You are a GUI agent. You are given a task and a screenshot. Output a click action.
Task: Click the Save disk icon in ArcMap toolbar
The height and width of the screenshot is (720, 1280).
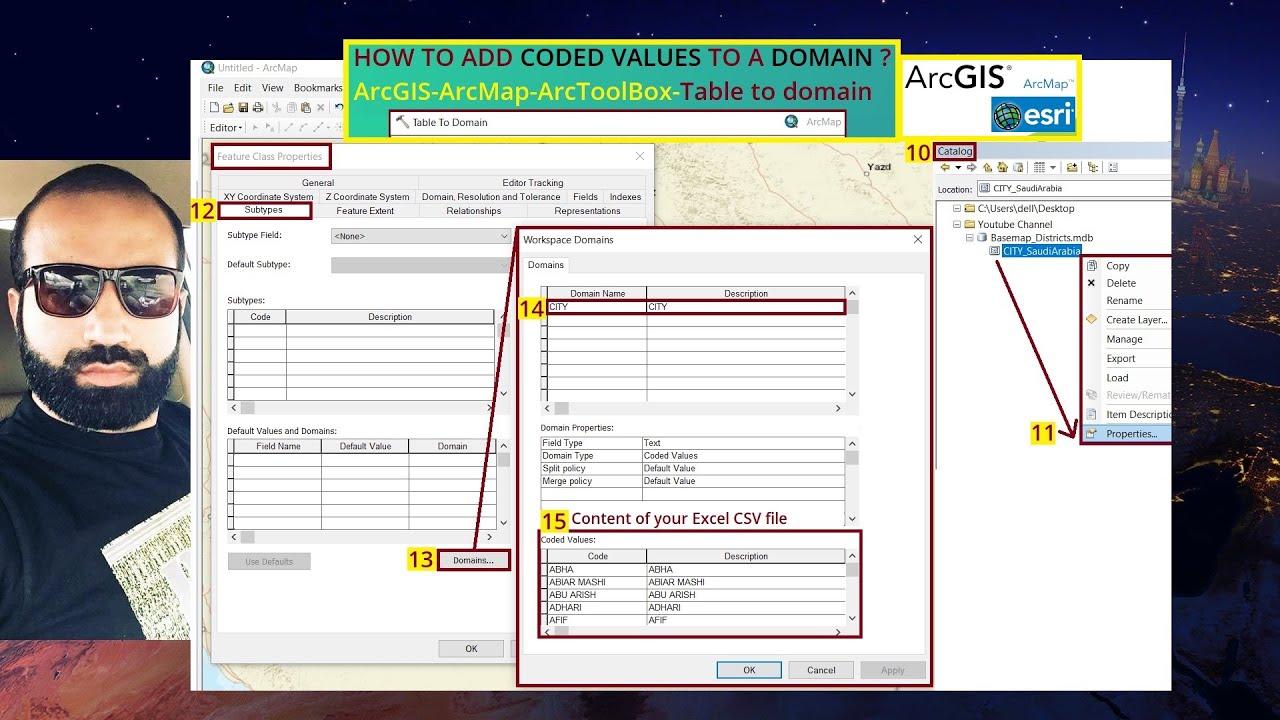(x=243, y=107)
